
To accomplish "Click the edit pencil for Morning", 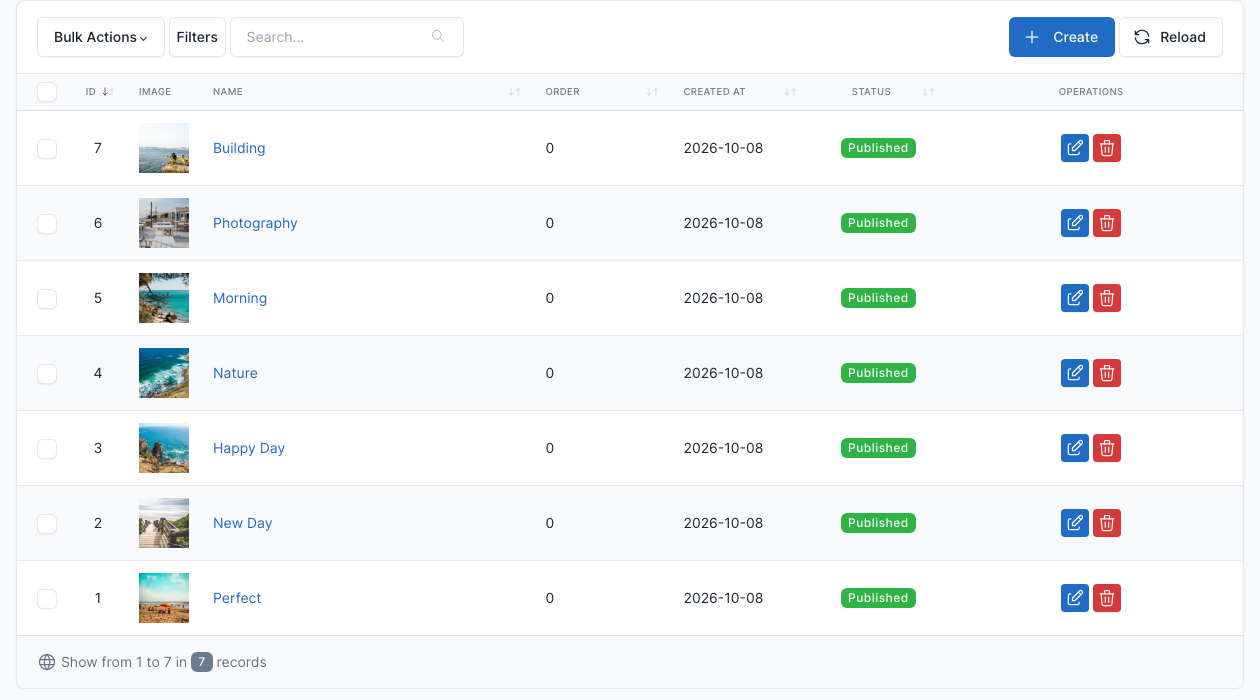I will (1075, 298).
